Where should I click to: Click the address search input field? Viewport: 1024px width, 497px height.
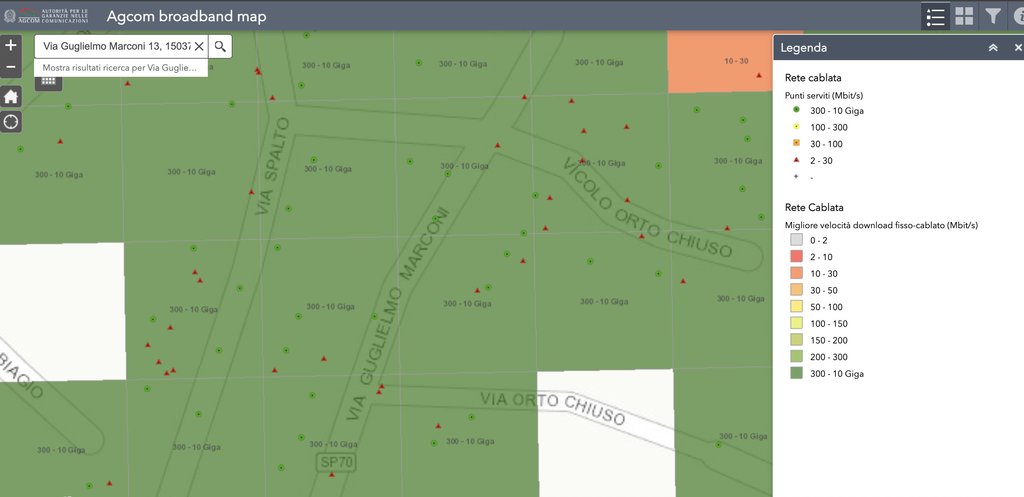[x=115, y=46]
